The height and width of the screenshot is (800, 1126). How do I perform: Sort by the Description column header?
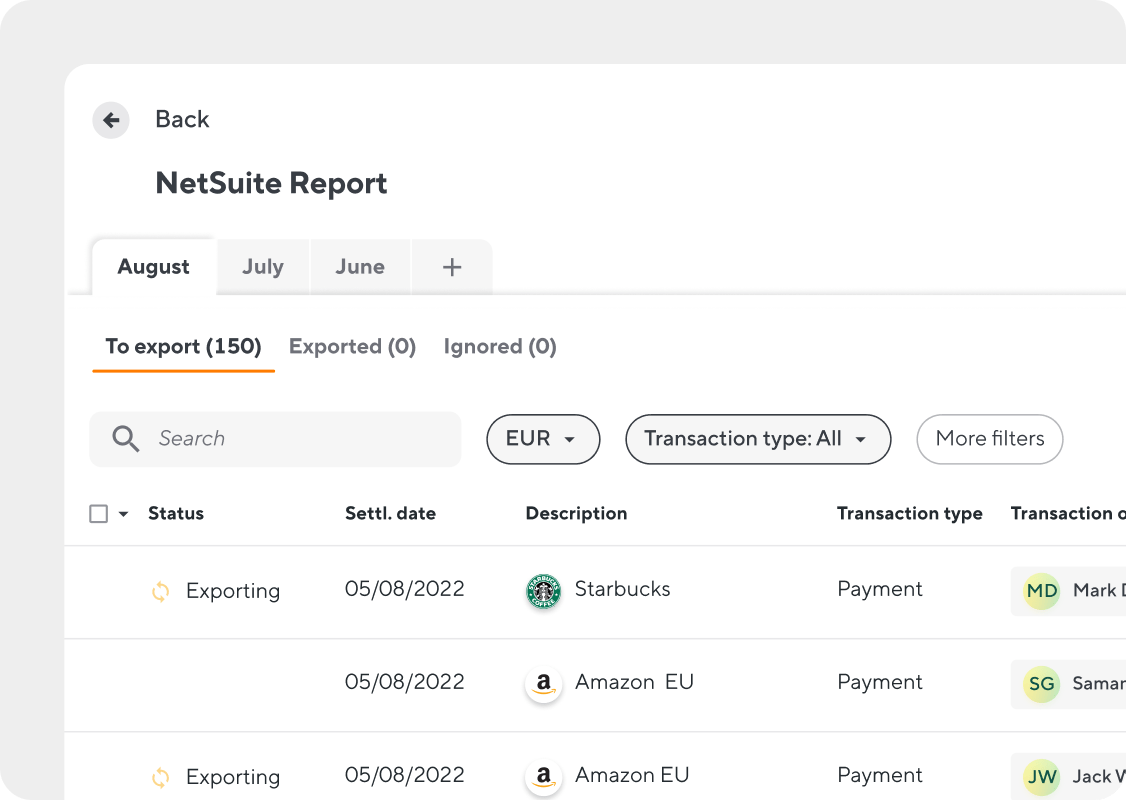[577, 513]
